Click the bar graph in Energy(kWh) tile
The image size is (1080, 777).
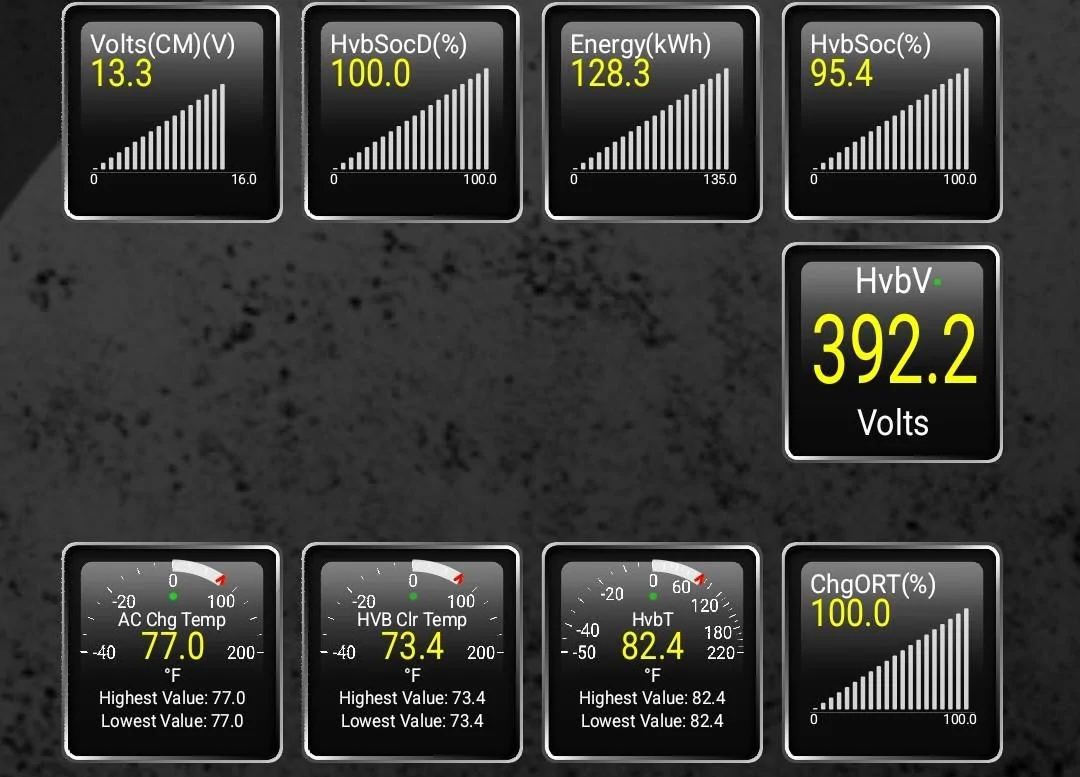(652, 119)
